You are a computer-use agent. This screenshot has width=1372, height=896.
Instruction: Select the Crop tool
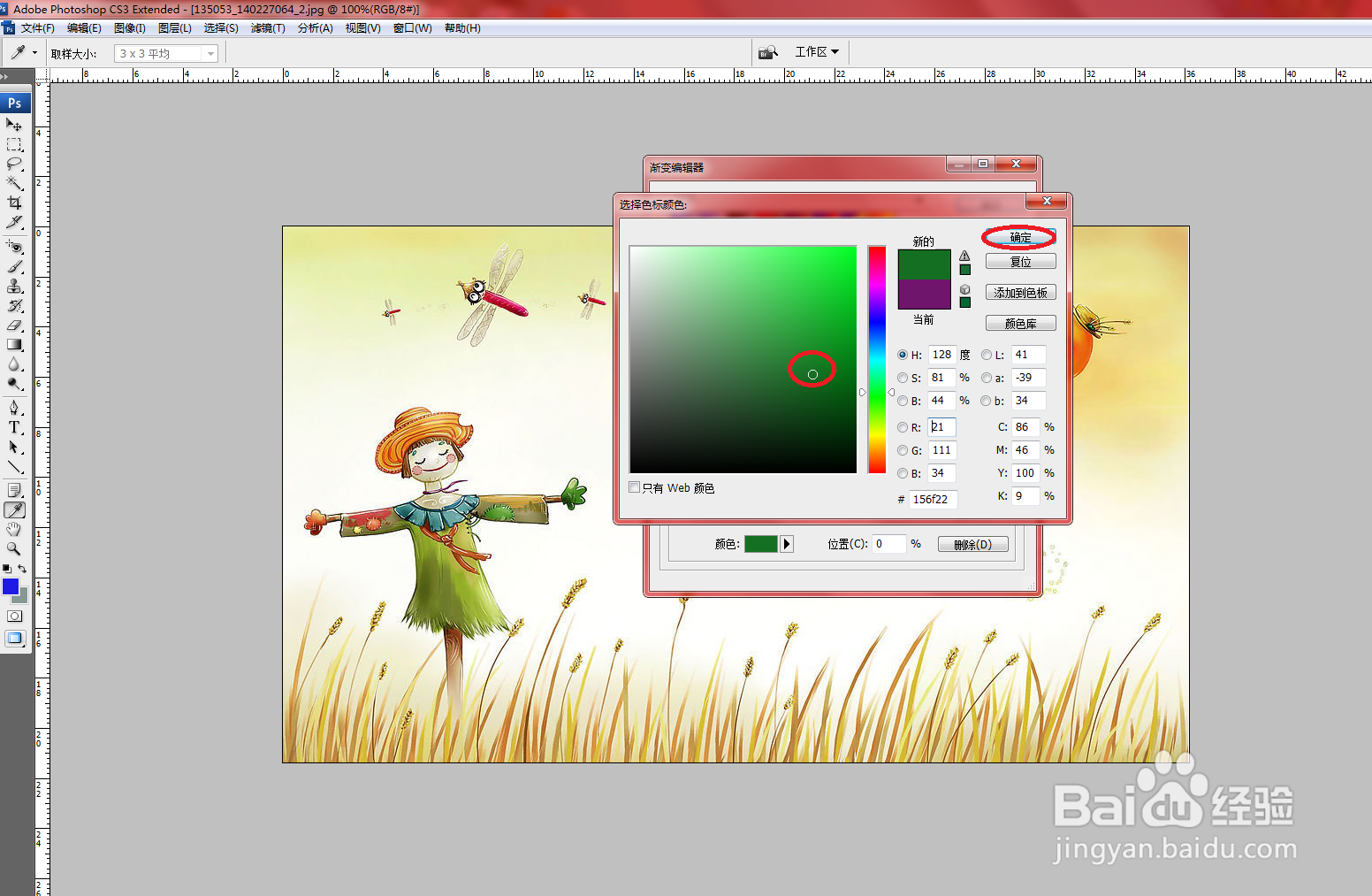[14, 203]
